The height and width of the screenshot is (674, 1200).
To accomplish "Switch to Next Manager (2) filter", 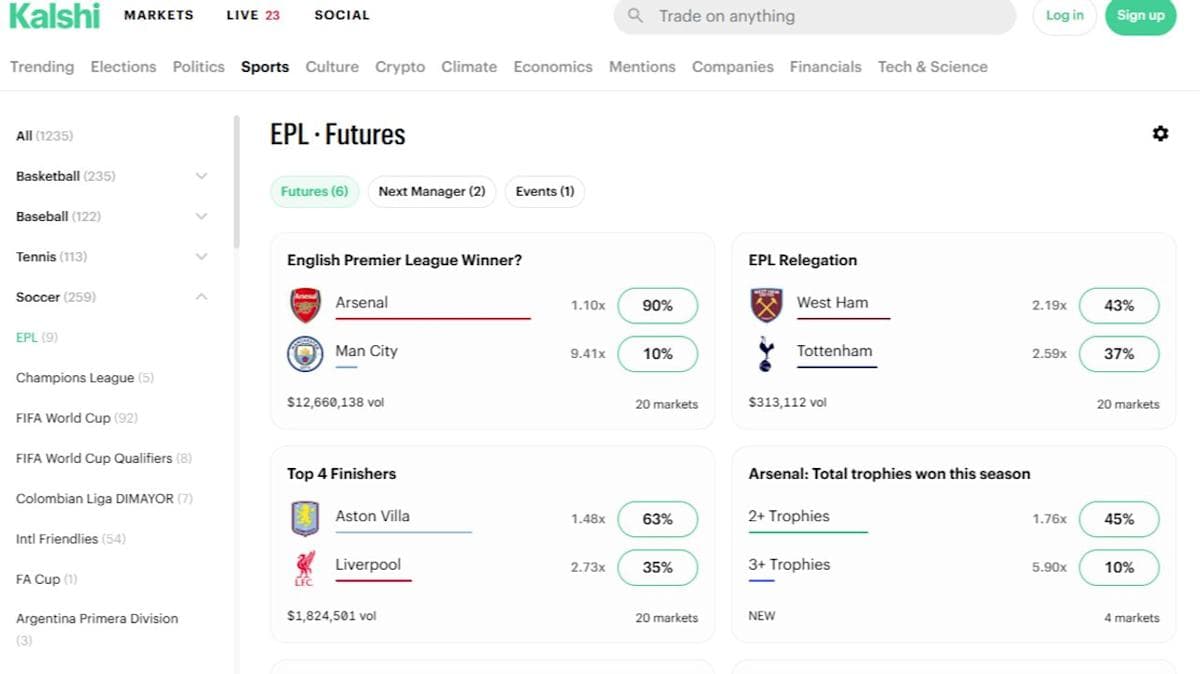I will [432, 192].
